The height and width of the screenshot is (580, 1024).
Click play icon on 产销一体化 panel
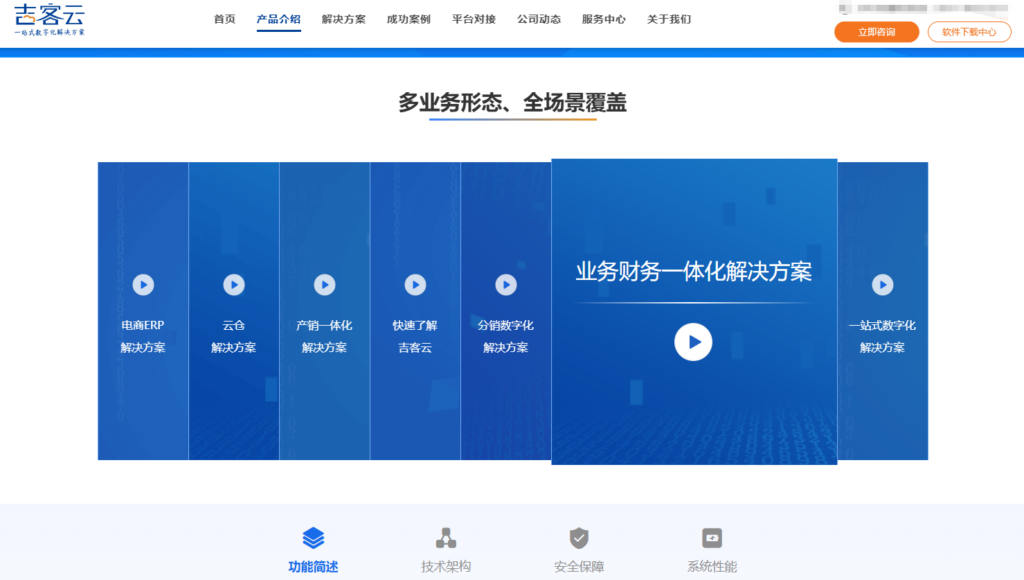click(325, 285)
